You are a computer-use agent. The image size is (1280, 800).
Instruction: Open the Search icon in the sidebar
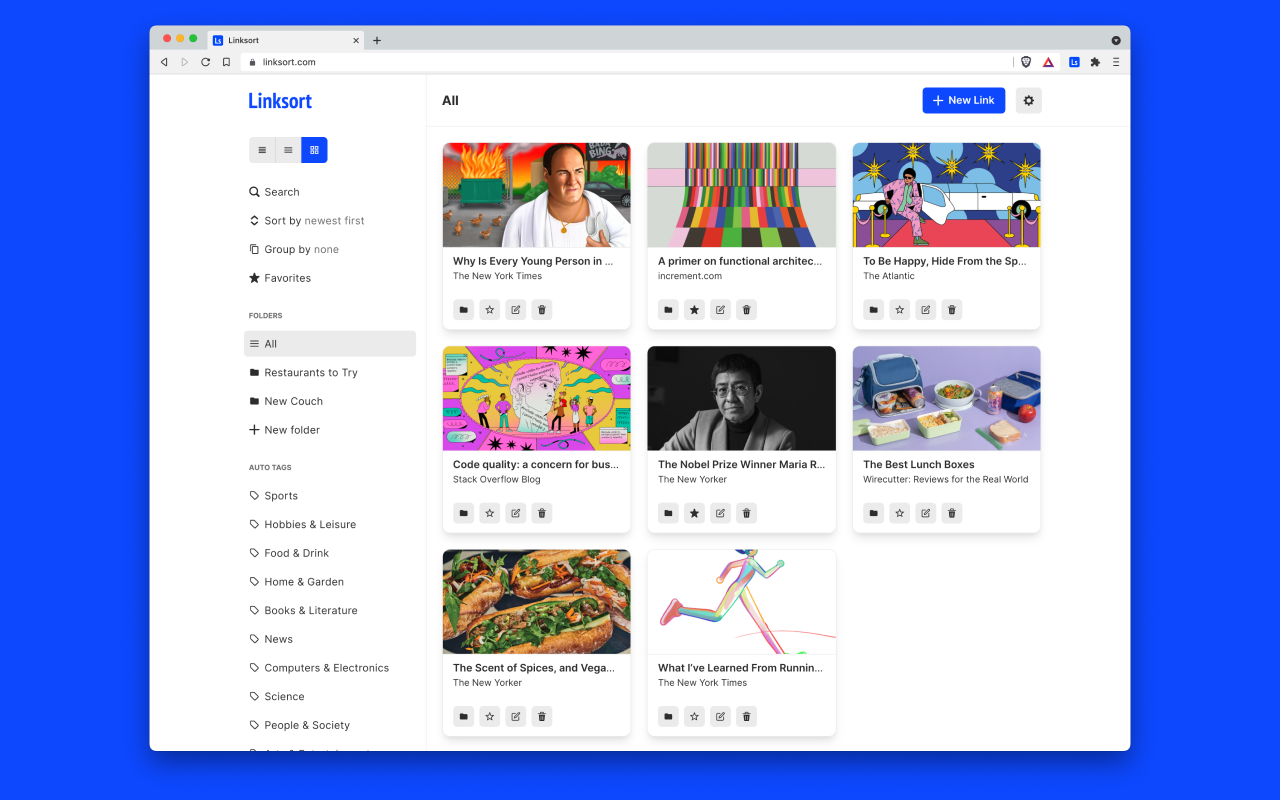[274, 191]
